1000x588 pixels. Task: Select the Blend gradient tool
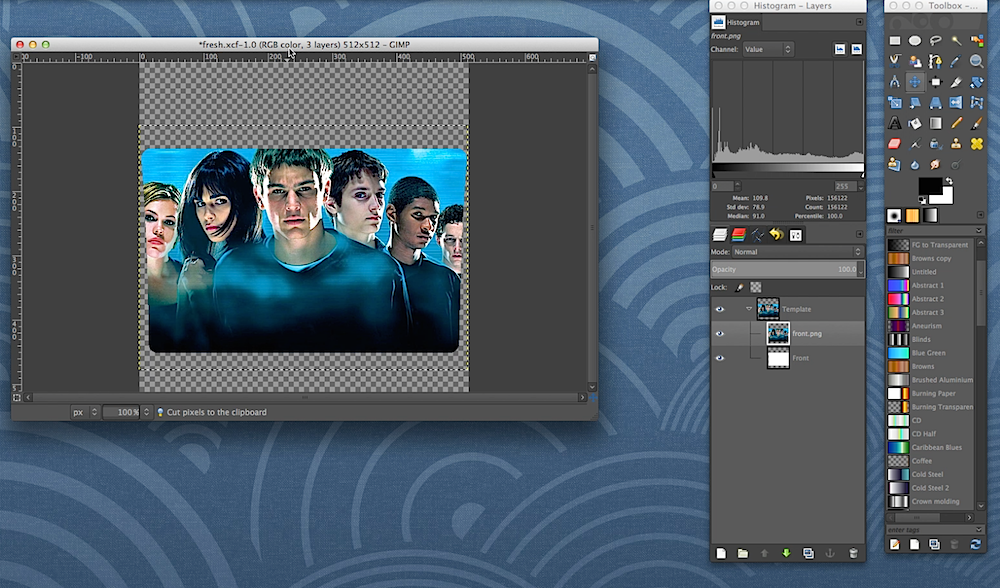pos(936,123)
